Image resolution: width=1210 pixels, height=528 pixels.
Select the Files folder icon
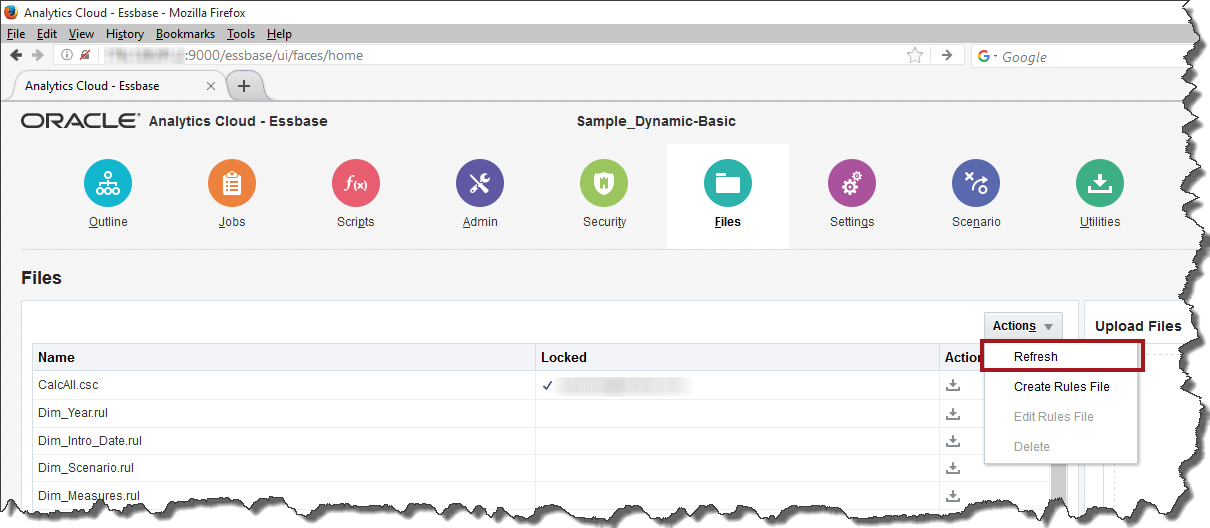728,184
